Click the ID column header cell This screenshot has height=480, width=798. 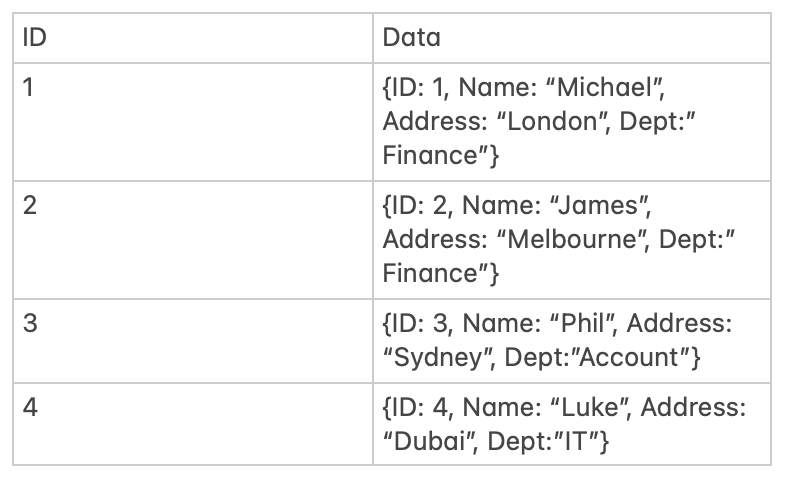[x=192, y=37]
